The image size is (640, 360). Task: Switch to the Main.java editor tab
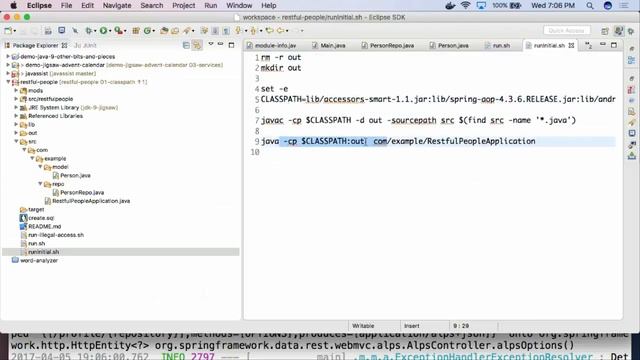tap(329, 45)
